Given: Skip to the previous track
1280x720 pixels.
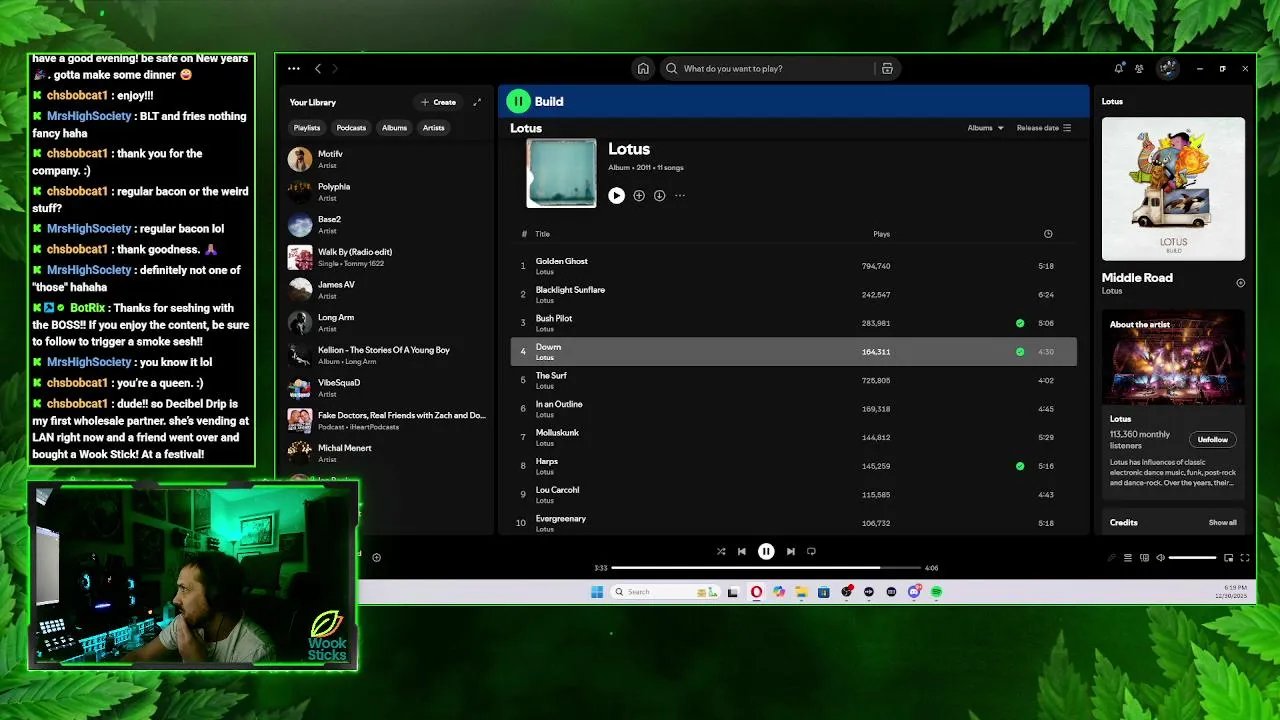Looking at the screenshot, I should pos(741,551).
